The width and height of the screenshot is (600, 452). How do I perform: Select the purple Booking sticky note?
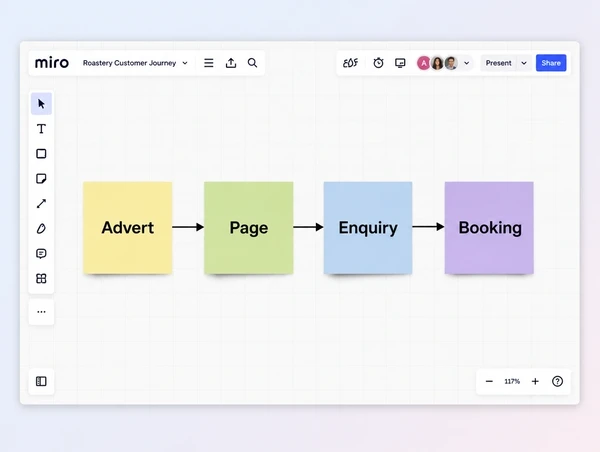489,228
